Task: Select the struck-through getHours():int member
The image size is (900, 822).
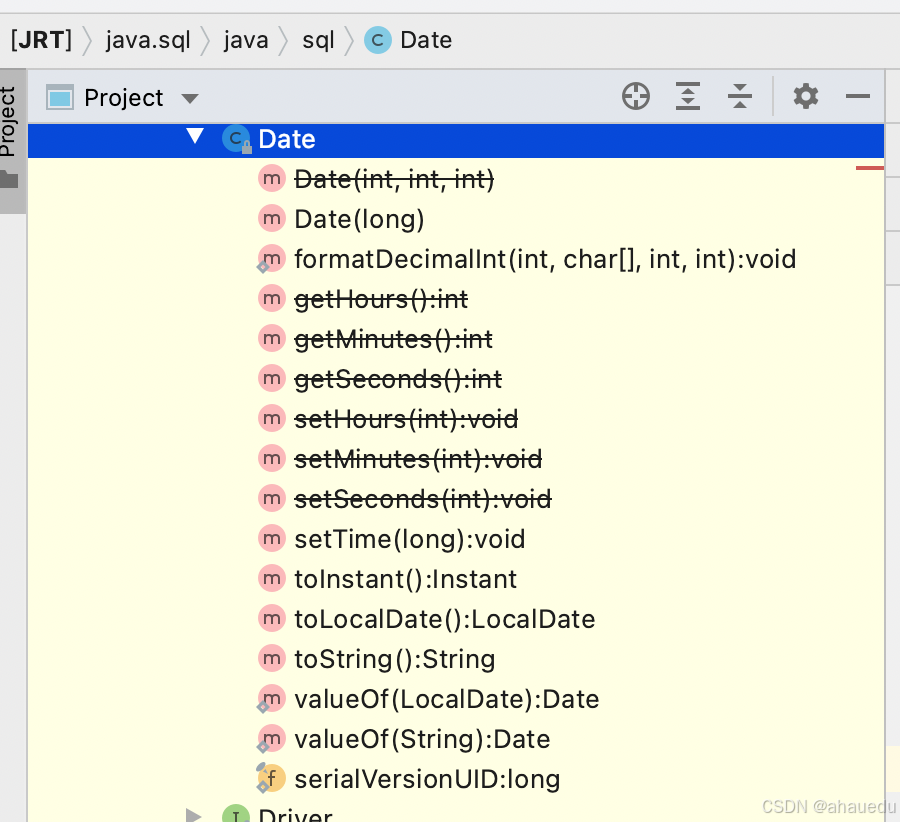Action: click(380, 299)
